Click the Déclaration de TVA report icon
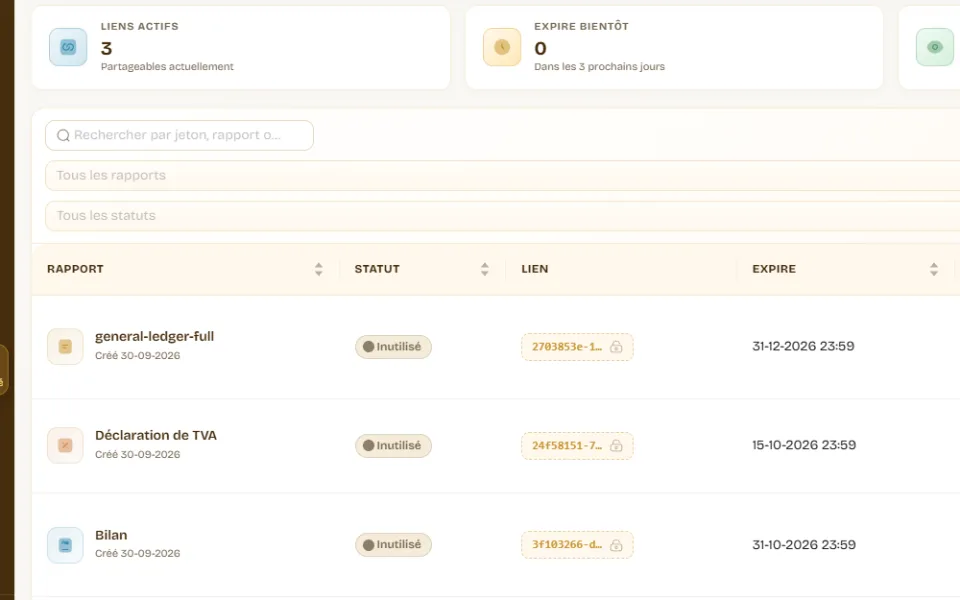The image size is (960, 600). [x=65, y=445]
